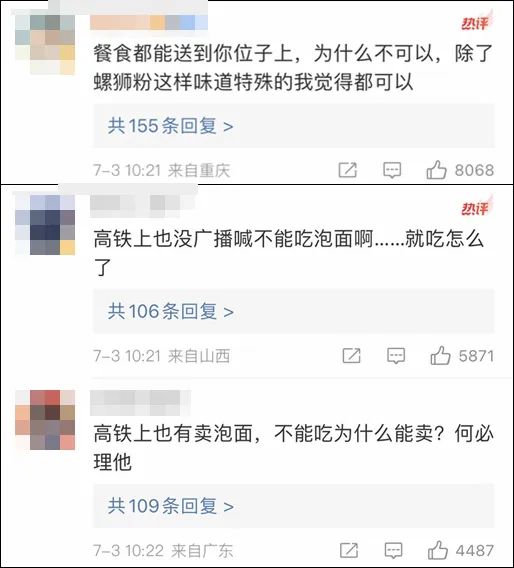
Task: Select the comment text about 螺狮粉
Action: (x=293, y=68)
